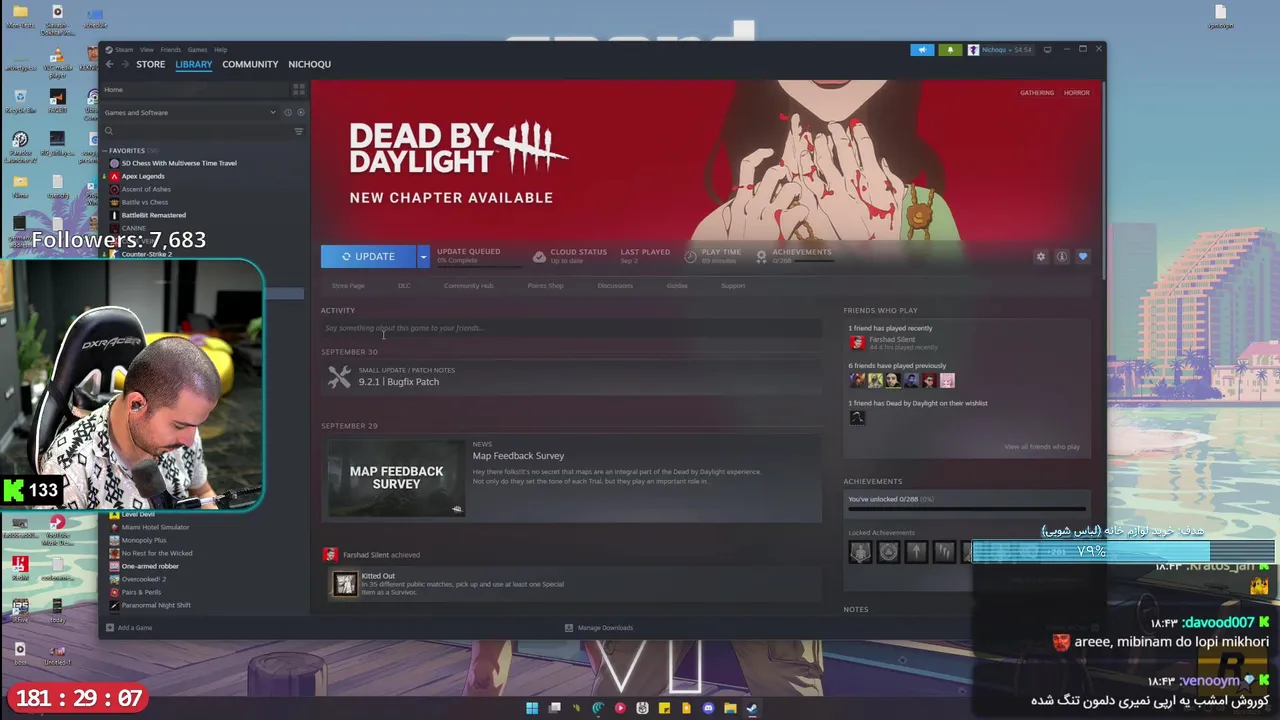Click the HORROR tag
Screen dimensions: 1280x720
coord(1077,93)
